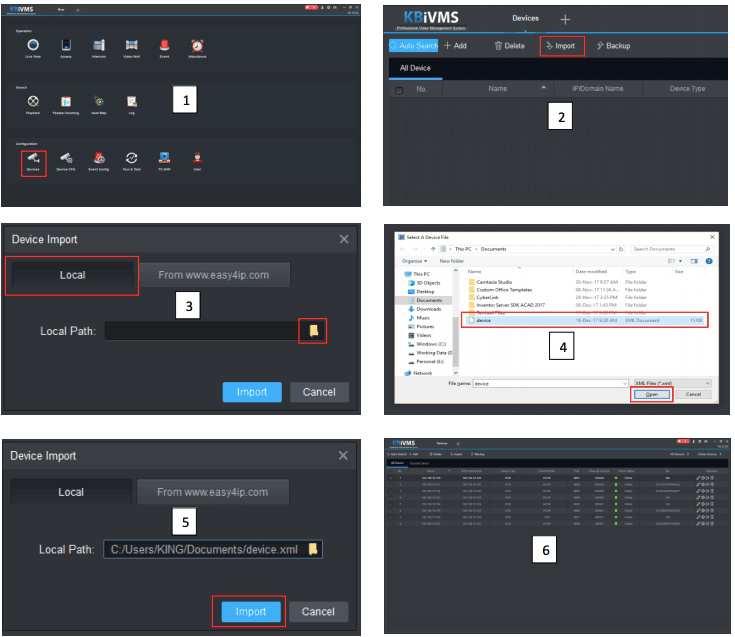The image size is (735, 637).
Task: Click Open in the file dialog
Action: tap(650, 395)
